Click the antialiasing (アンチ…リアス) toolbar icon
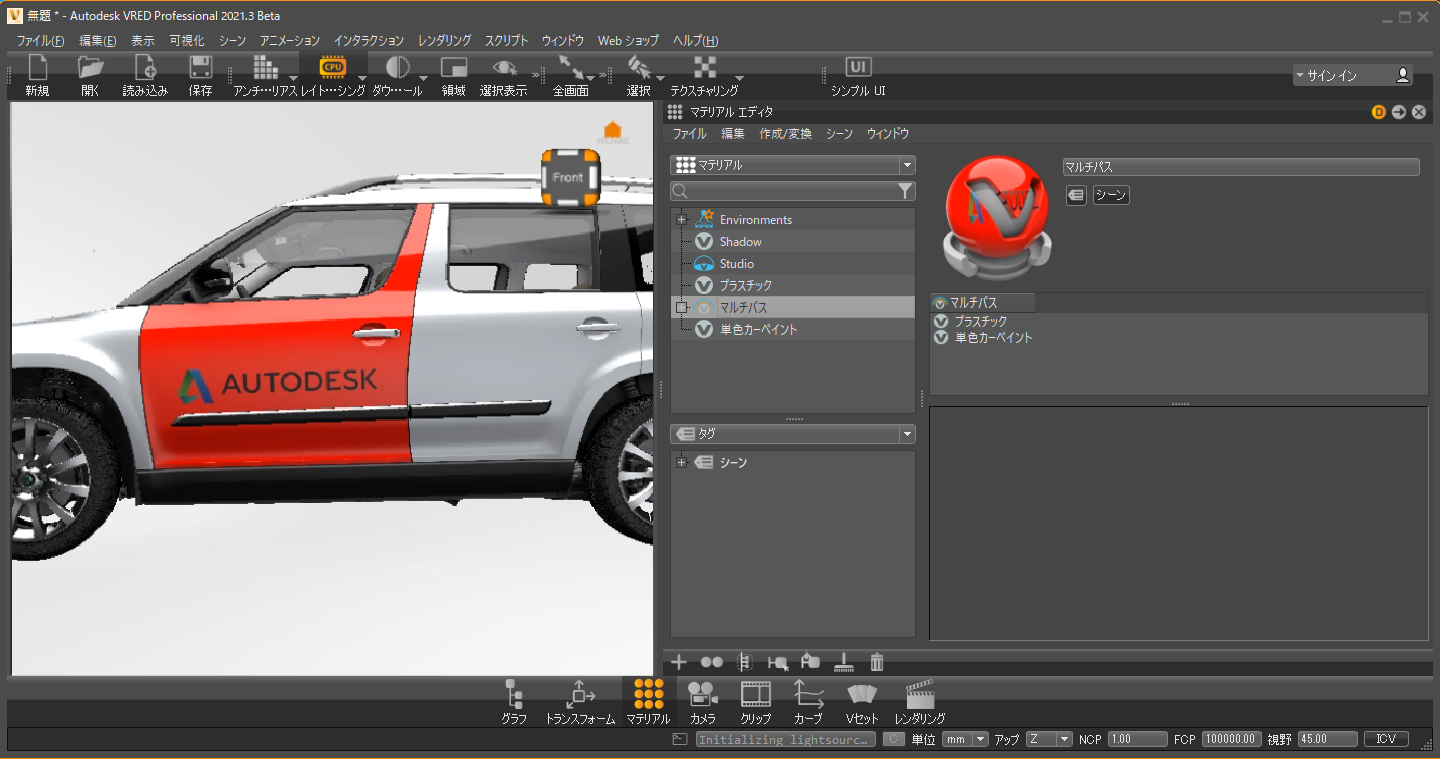This screenshot has height=759, width=1440. 265,68
